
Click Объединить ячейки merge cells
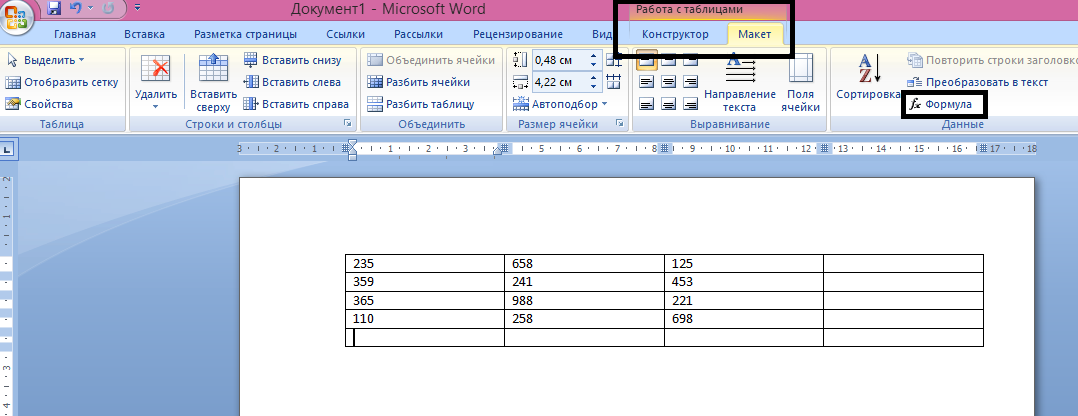tap(430, 60)
